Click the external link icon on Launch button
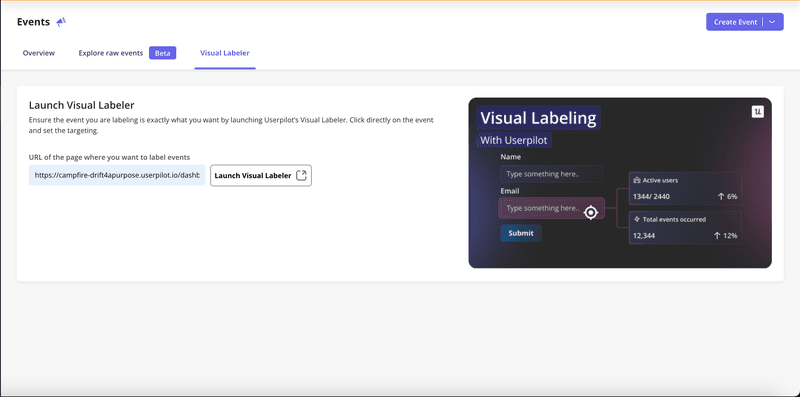This screenshot has height=397, width=800. (x=301, y=175)
